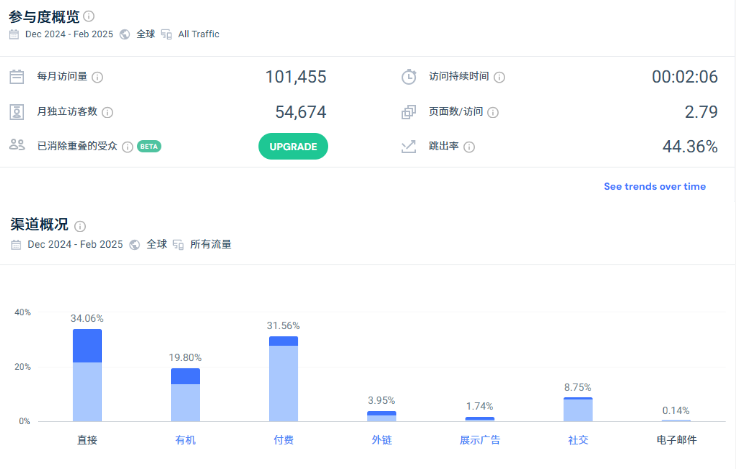Open the 外链 channel link
The height and width of the screenshot is (469, 736).
[x=381, y=440]
